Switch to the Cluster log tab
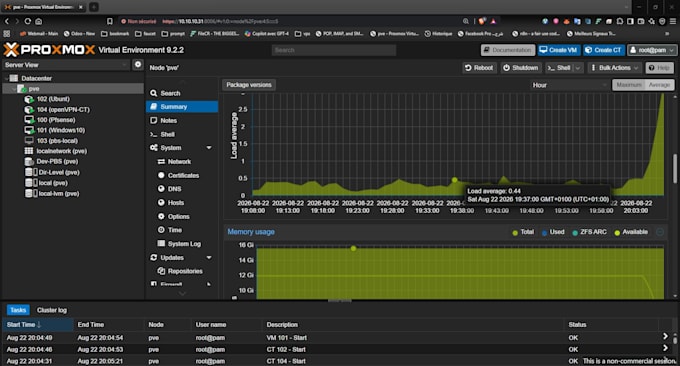This screenshot has height=366, width=680. (x=52, y=310)
